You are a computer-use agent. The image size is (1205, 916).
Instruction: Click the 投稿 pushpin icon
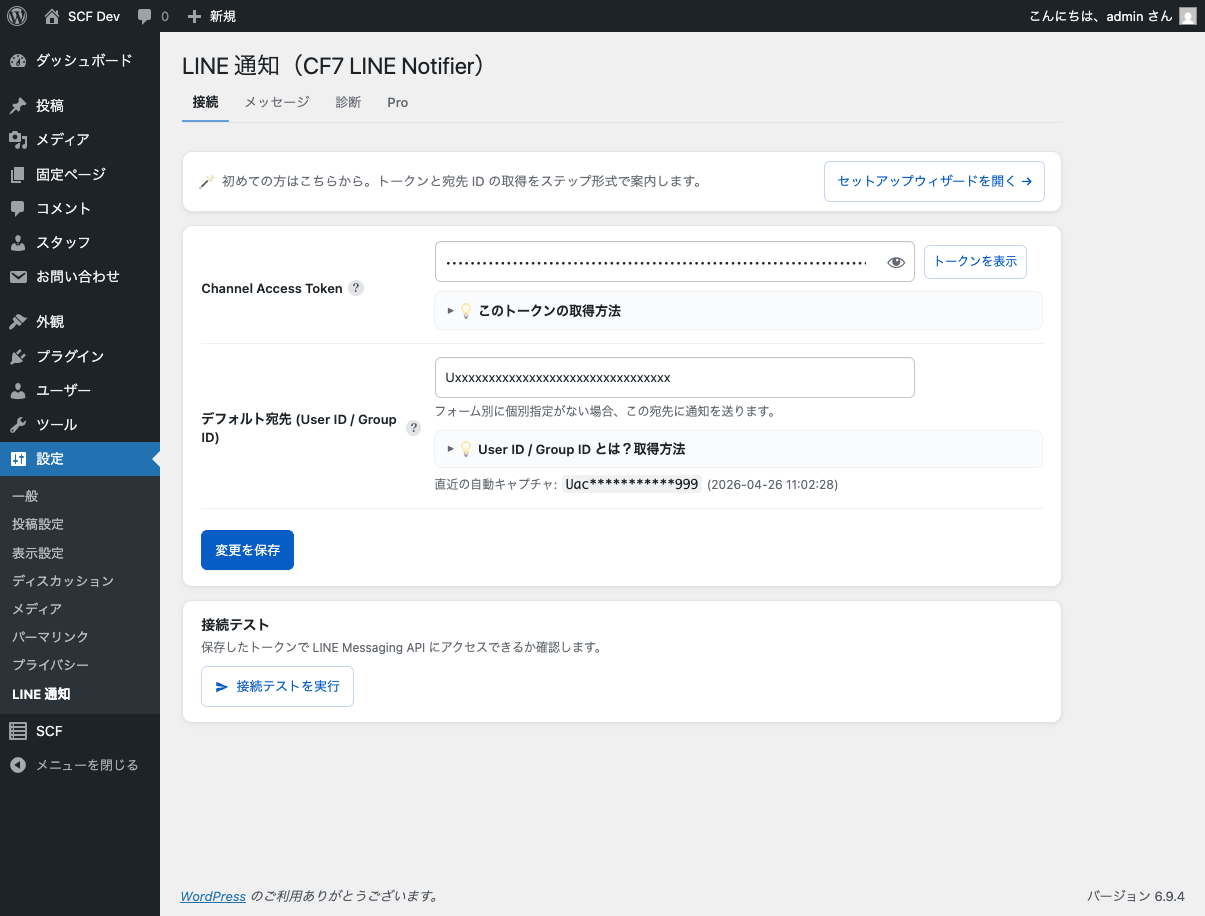[18, 106]
